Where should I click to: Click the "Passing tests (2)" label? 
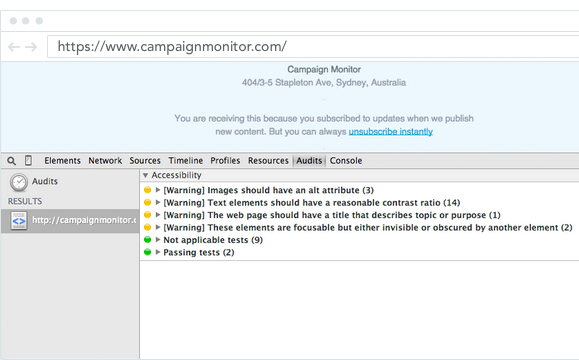(199, 253)
